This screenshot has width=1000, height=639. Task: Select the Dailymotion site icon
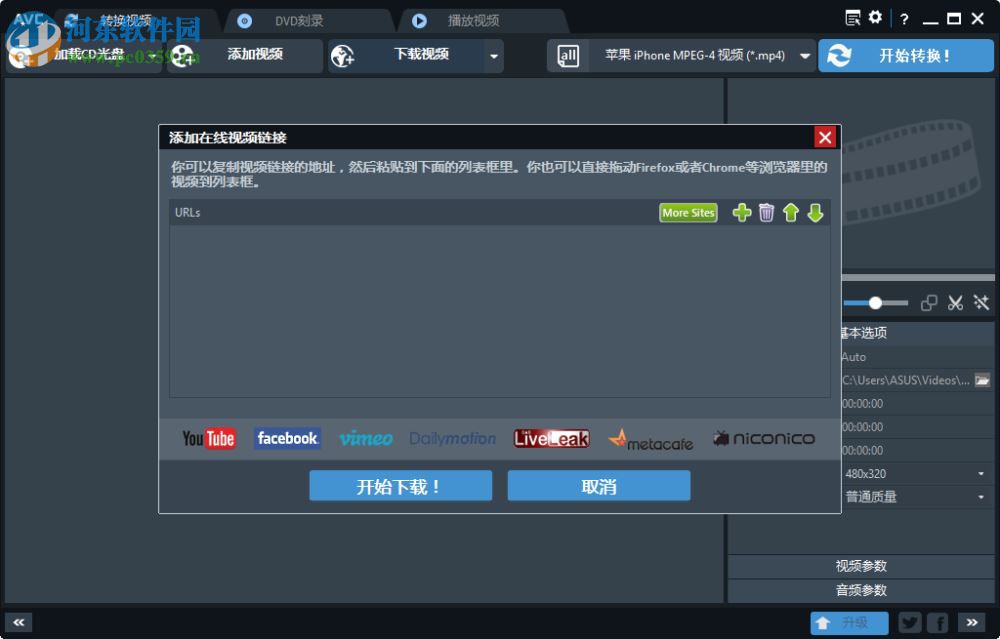pyautogui.click(x=452, y=437)
